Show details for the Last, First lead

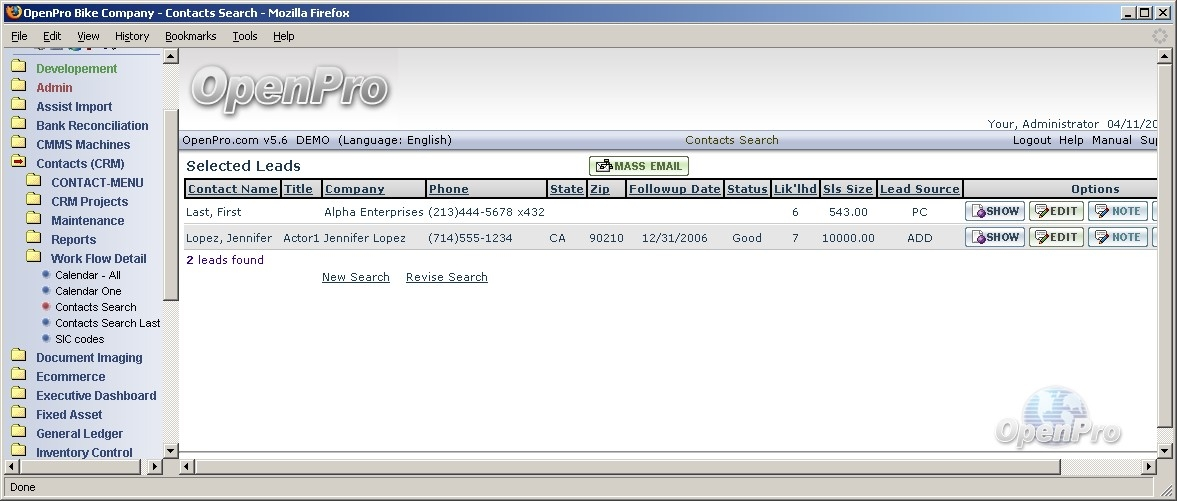coord(994,211)
